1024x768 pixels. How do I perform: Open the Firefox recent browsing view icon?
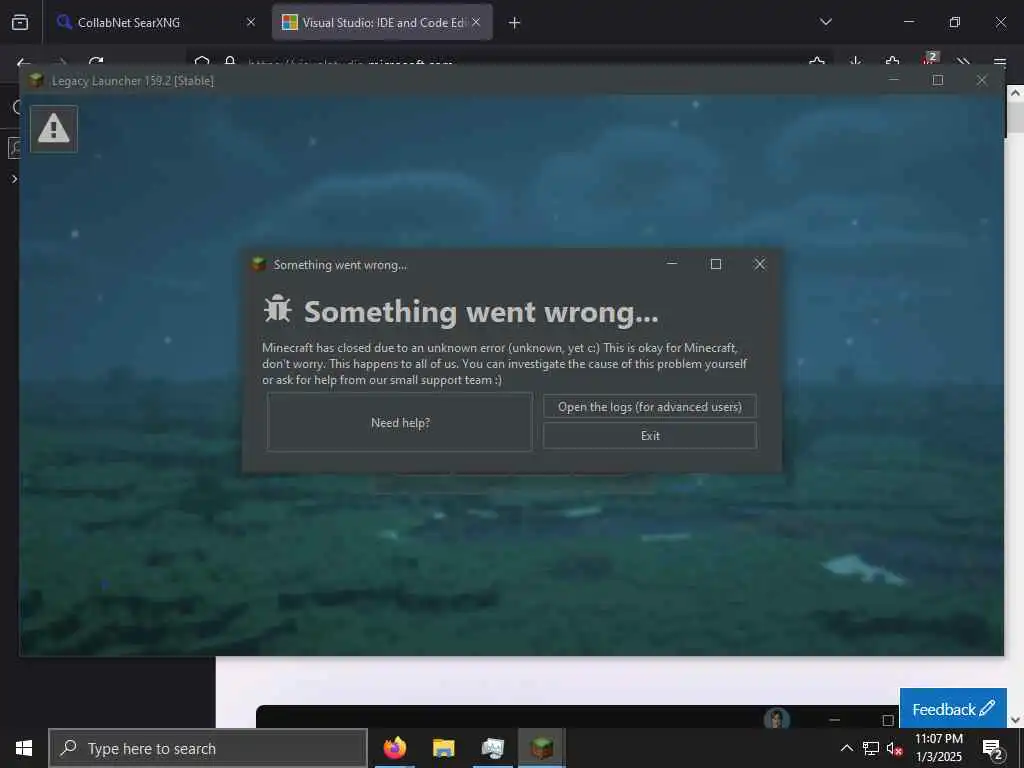tap(20, 22)
